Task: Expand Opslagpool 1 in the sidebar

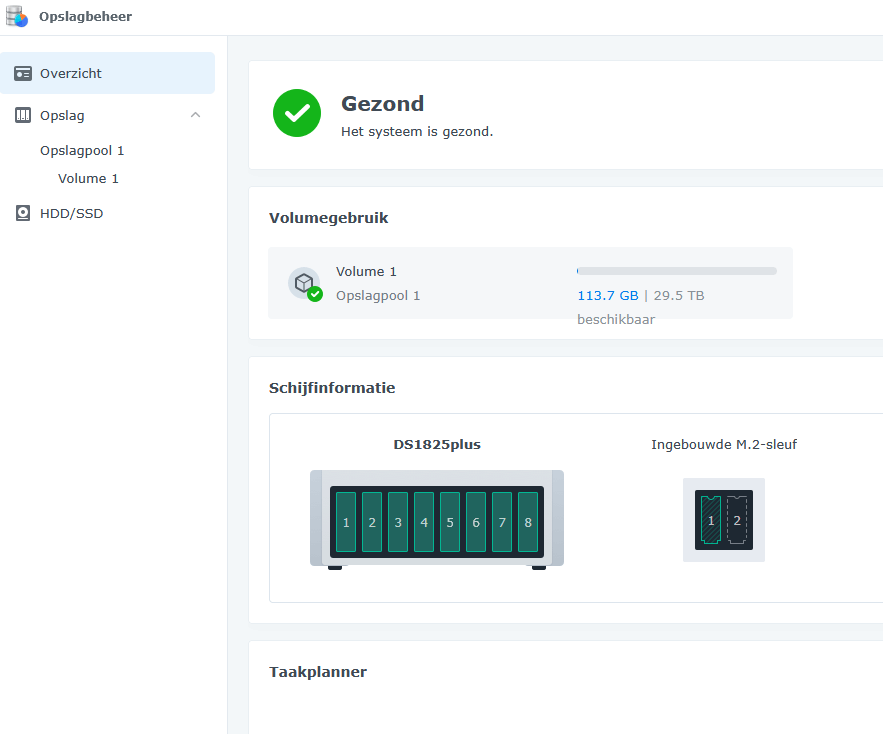Action: 81,150
